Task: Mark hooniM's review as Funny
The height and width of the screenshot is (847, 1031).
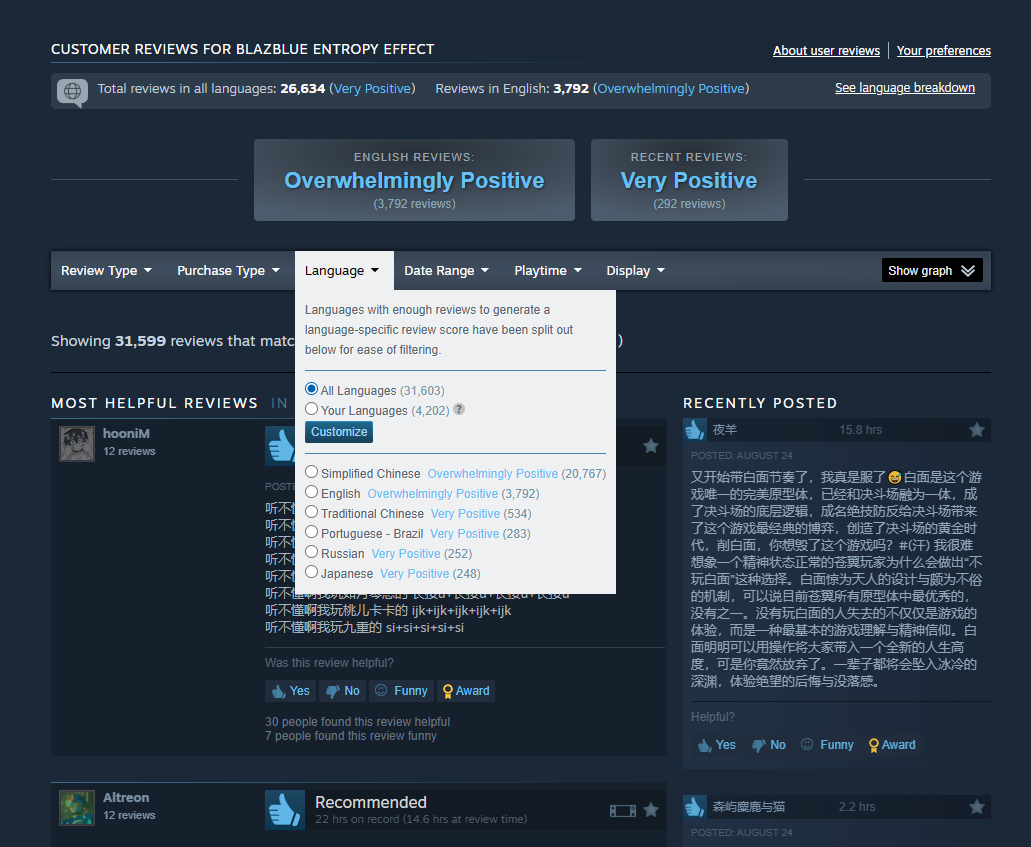Action: point(401,690)
